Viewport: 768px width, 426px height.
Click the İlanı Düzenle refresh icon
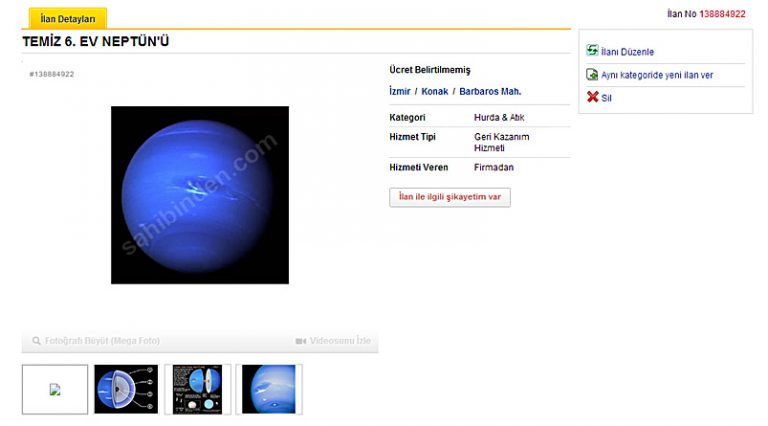coord(592,50)
